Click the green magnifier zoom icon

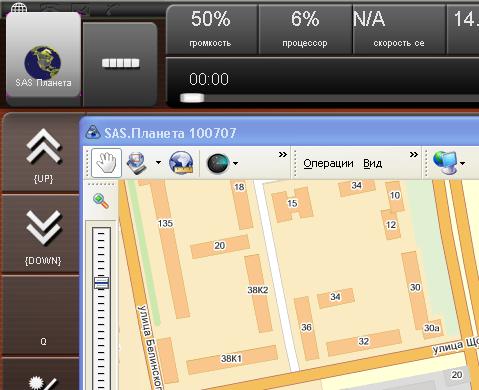101,201
